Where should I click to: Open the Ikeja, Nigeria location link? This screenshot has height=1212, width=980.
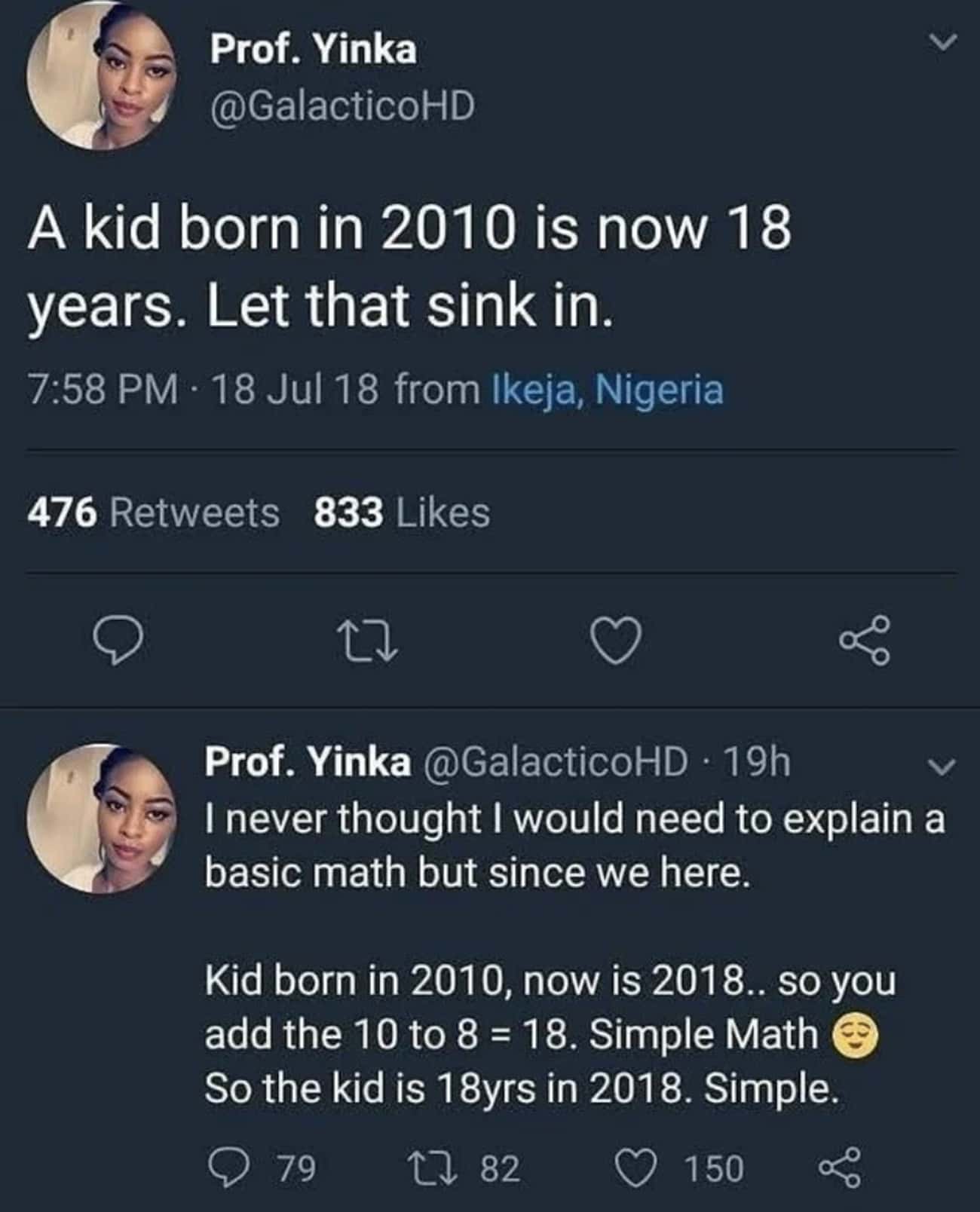(x=608, y=390)
